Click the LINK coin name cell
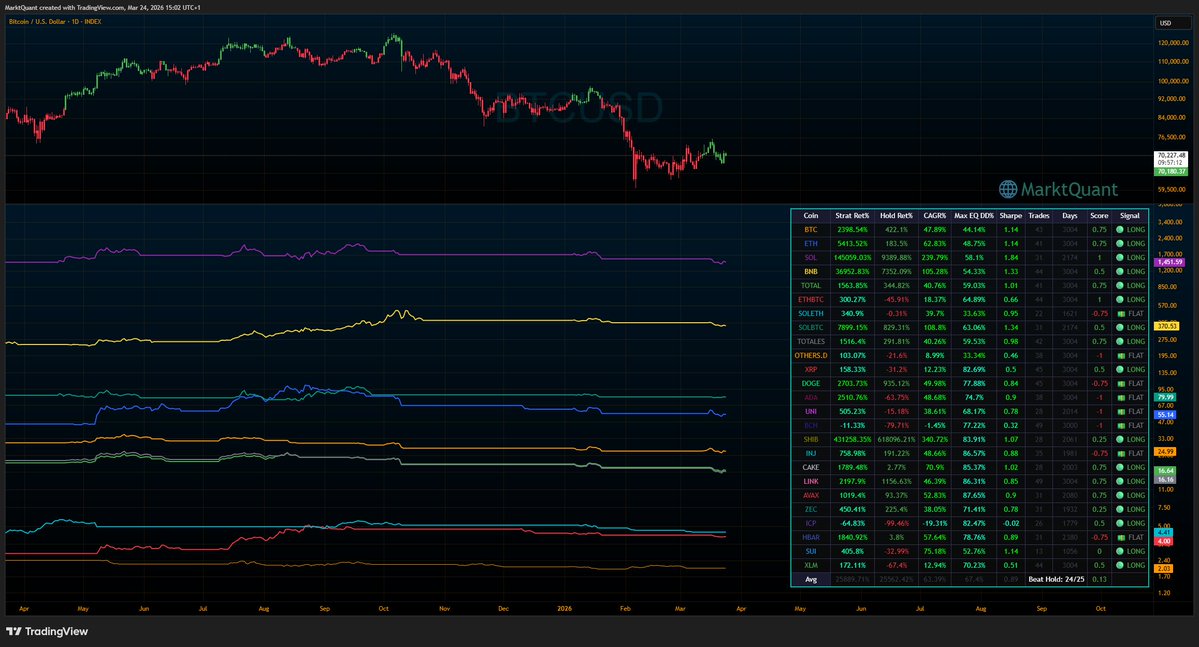Image resolution: width=1199 pixels, height=647 pixels. click(811, 482)
